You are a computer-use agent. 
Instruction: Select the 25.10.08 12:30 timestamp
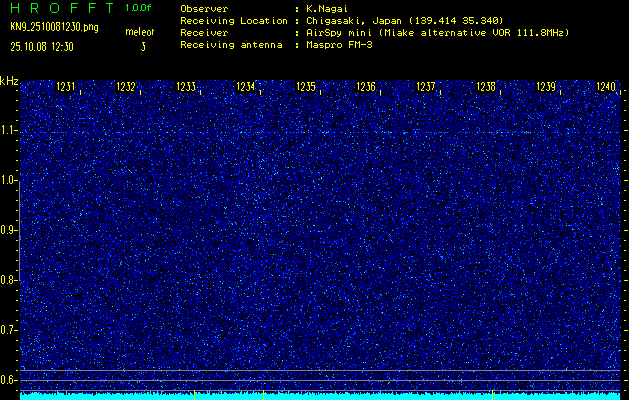click(x=46, y=46)
